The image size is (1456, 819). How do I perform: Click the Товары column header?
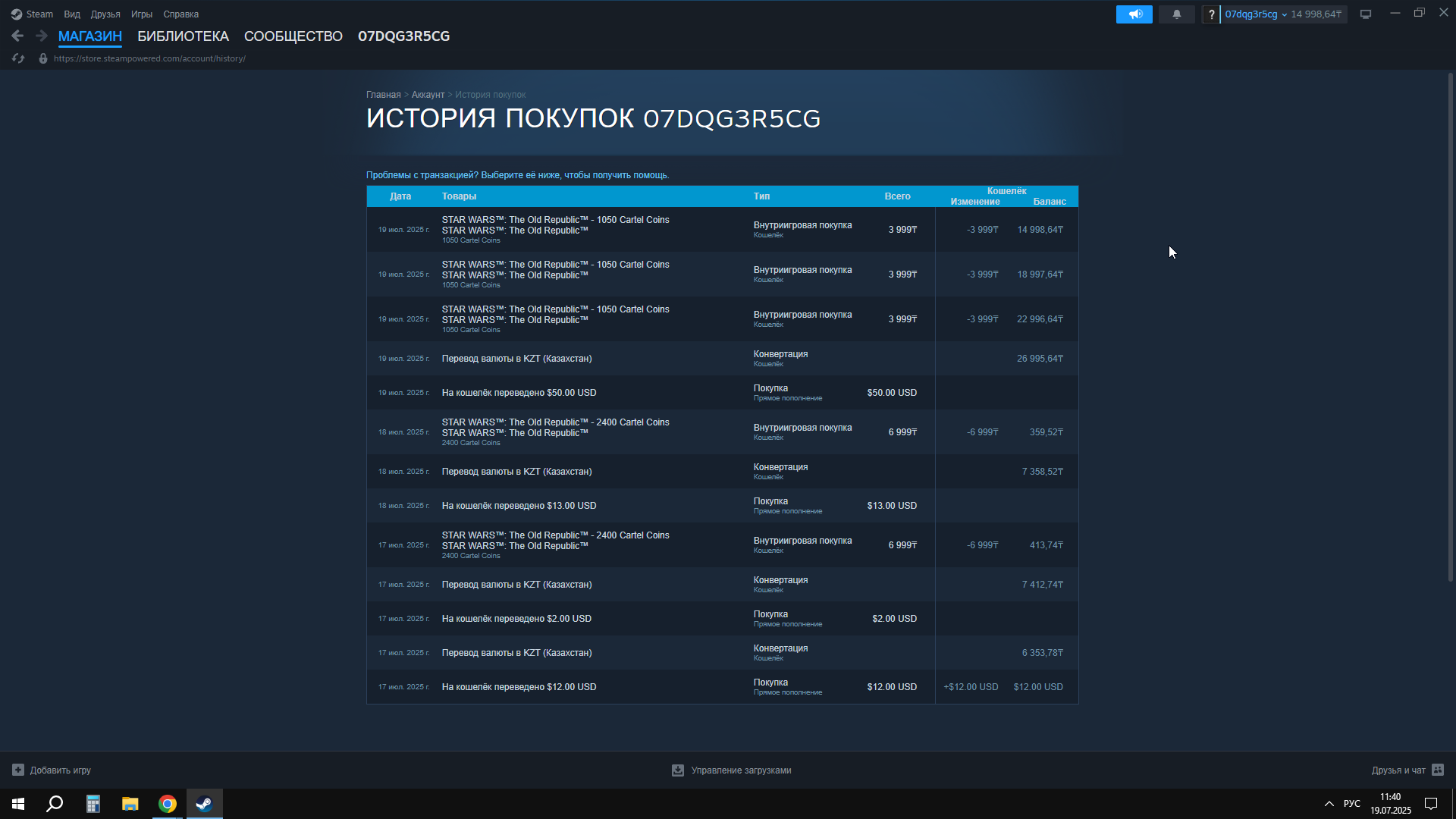pos(459,196)
